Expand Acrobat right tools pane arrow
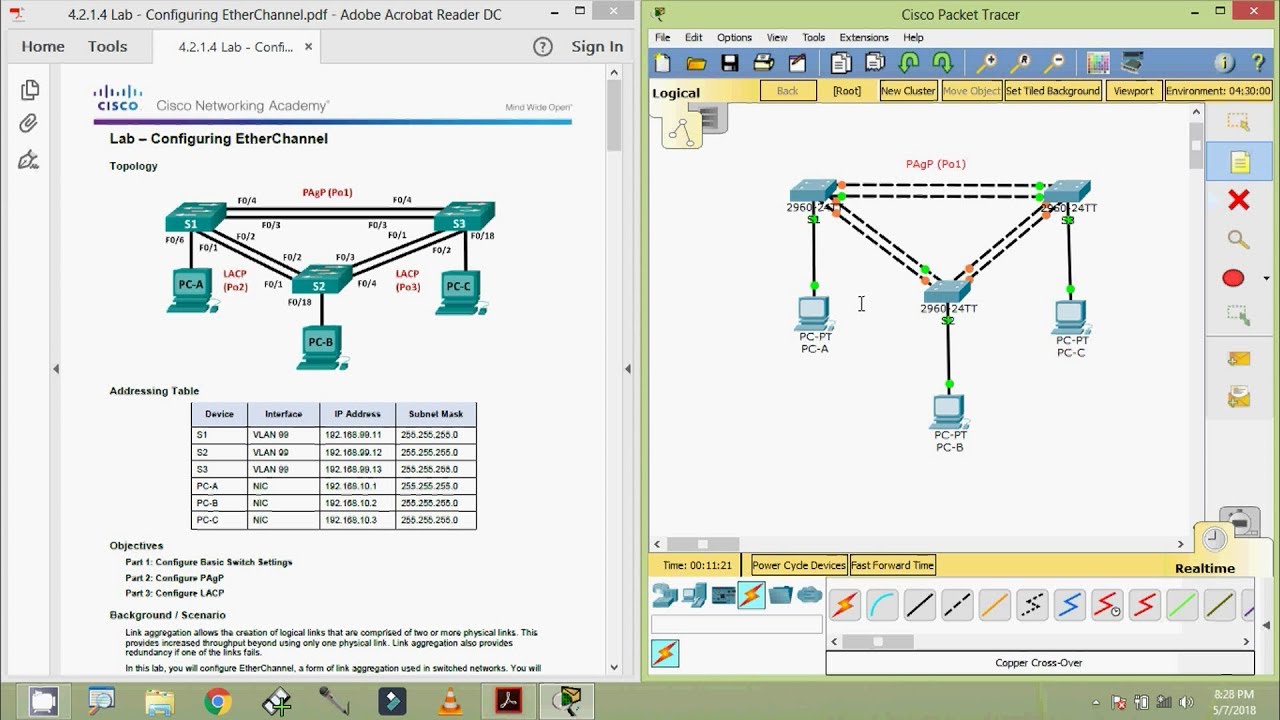This screenshot has height=720, width=1280. pos(628,368)
